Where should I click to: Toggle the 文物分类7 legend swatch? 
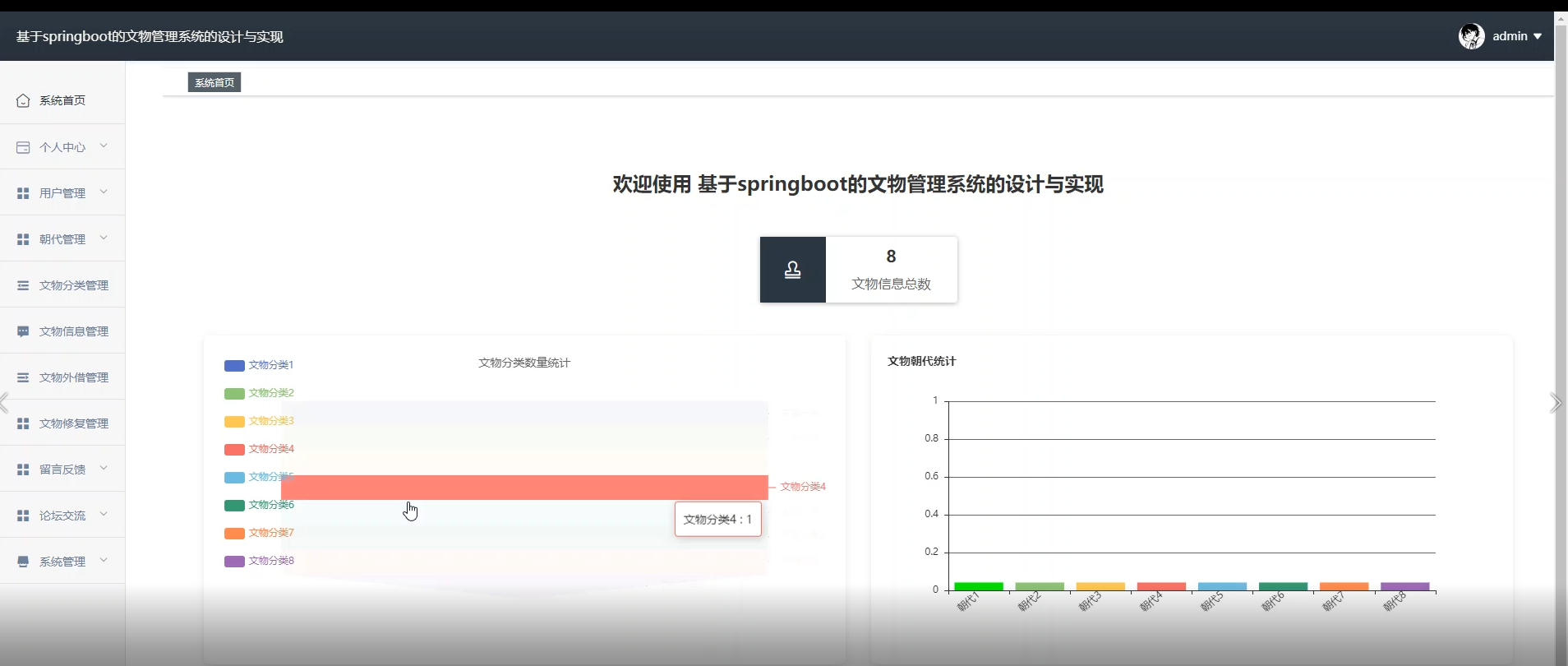(234, 533)
